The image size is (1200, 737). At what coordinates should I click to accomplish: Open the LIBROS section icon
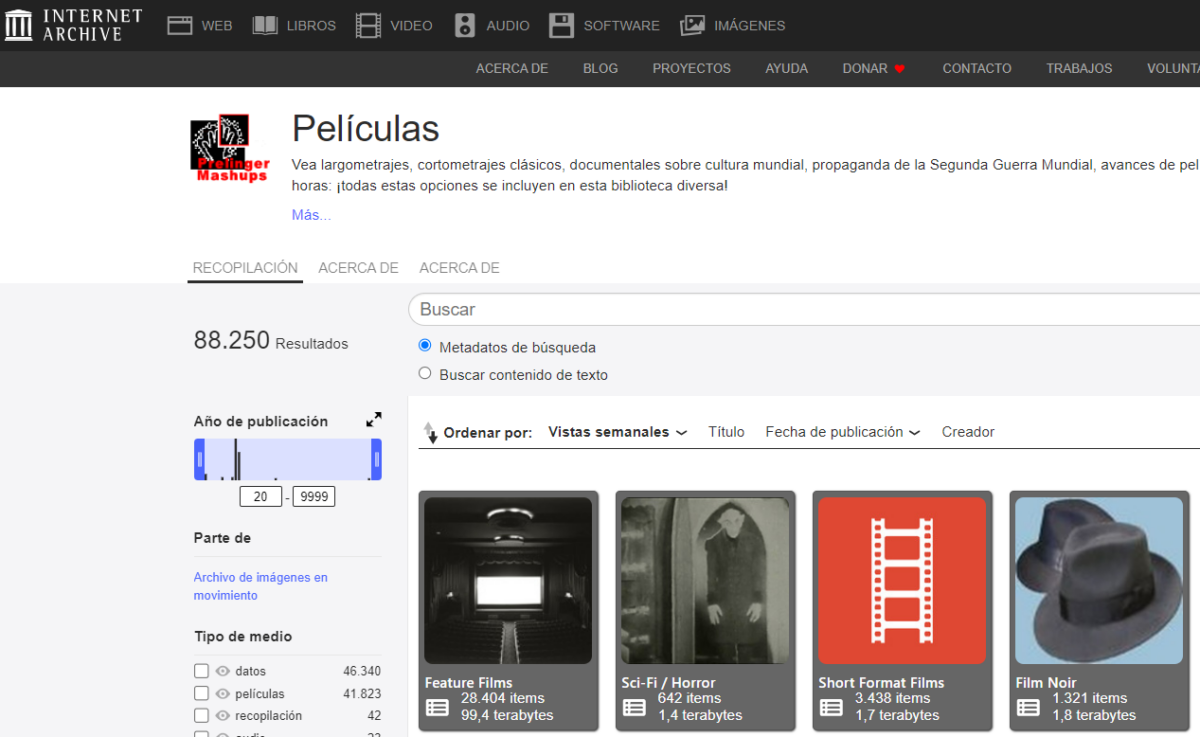(x=264, y=25)
